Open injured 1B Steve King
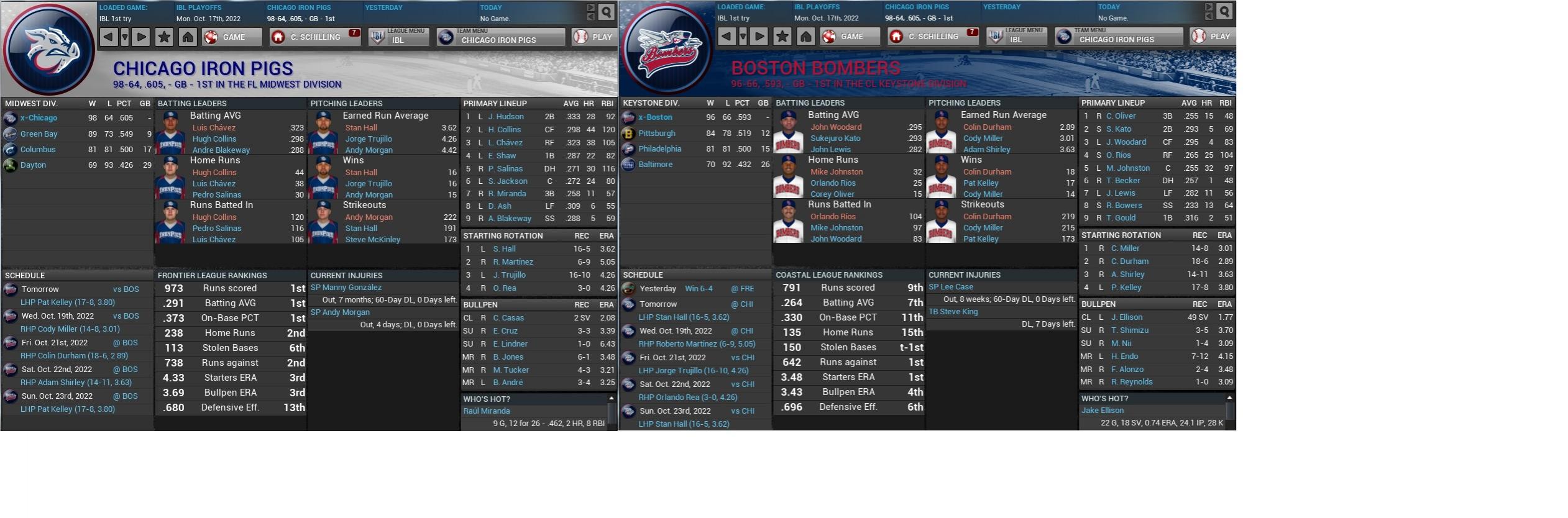Viewport: 1568px width, 518px height. [953, 312]
